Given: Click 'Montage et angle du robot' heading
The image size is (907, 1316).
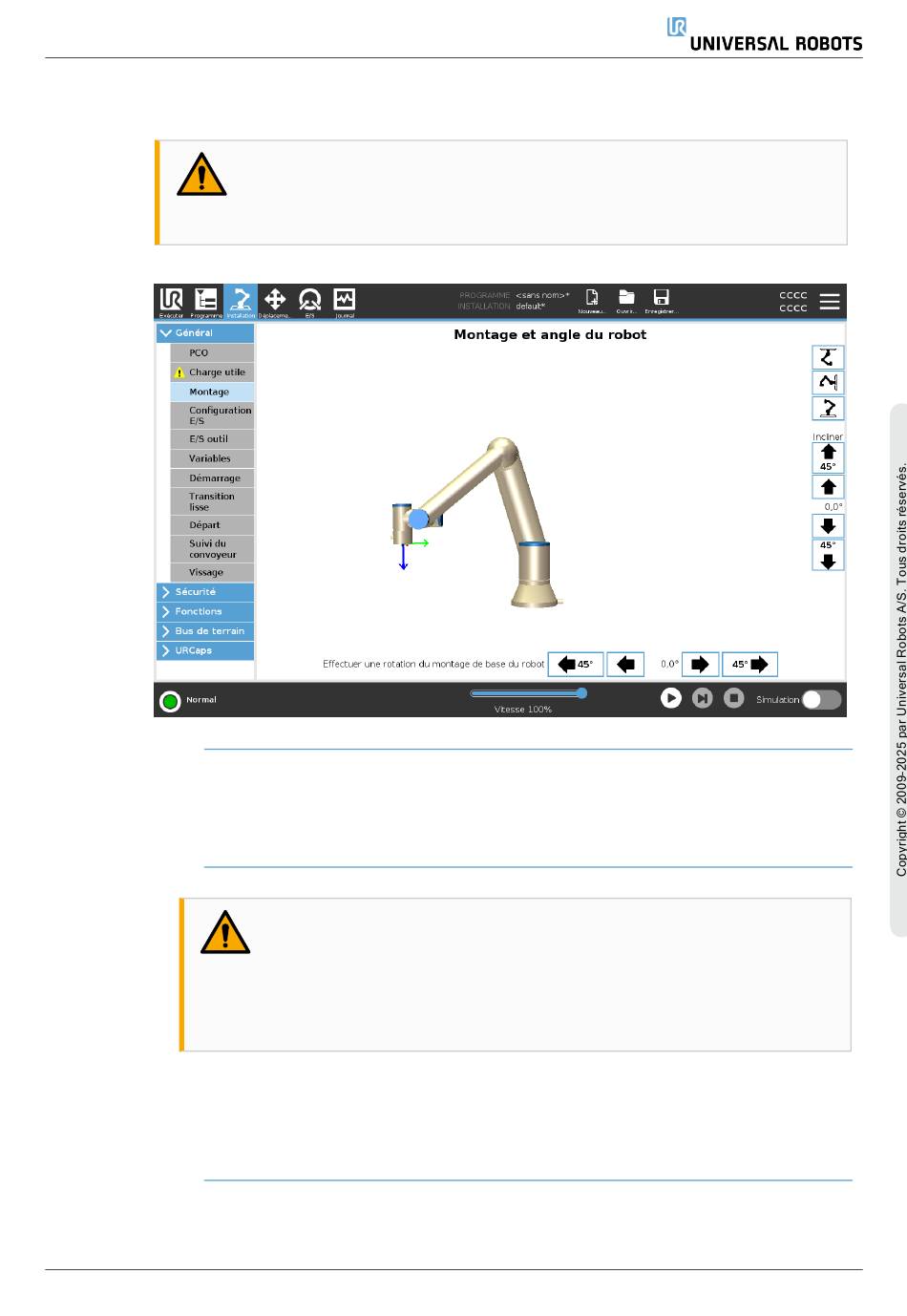Looking at the screenshot, I should tap(550, 335).
